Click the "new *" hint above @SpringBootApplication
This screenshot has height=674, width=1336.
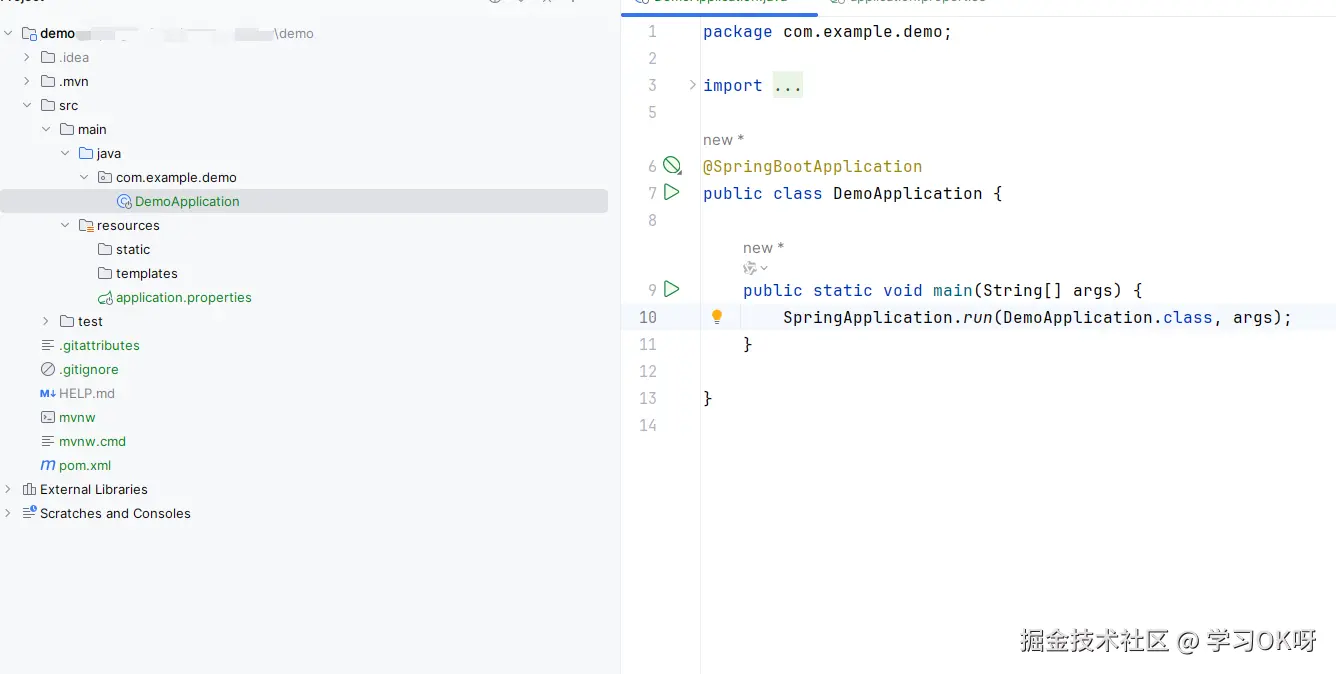point(723,140)
